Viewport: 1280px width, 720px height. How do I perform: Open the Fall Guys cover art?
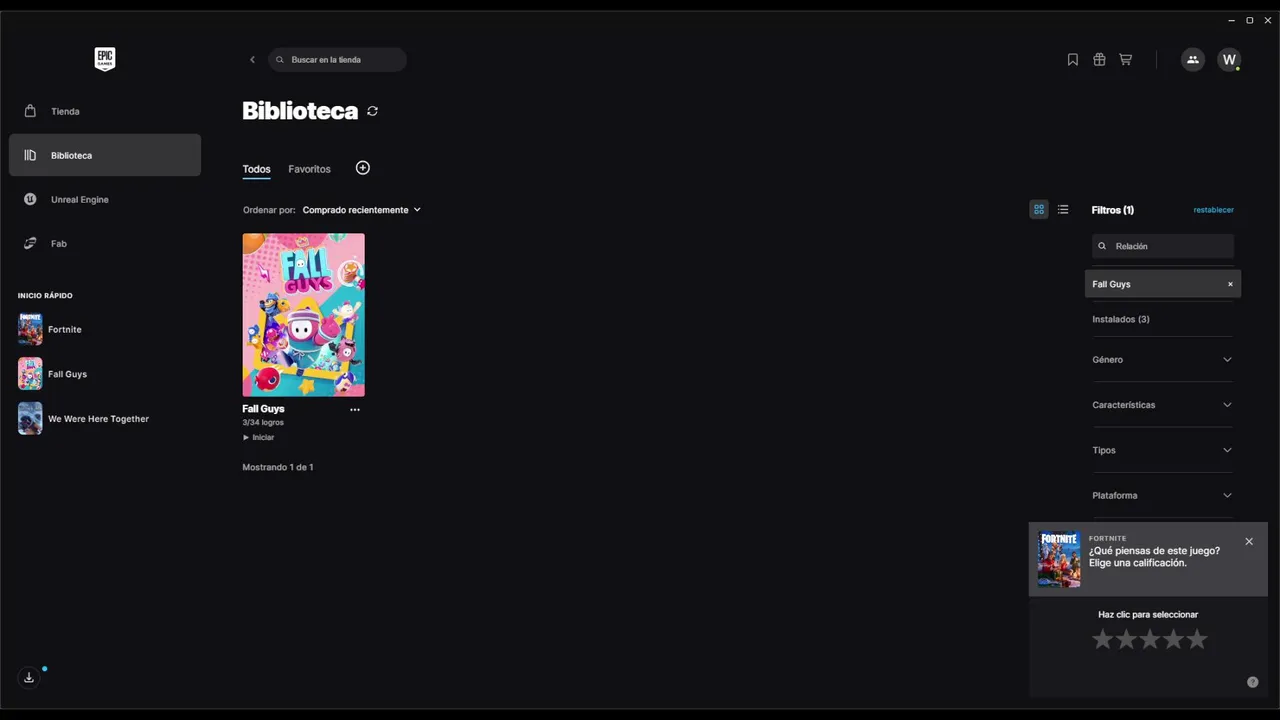(x=303, y=315)
